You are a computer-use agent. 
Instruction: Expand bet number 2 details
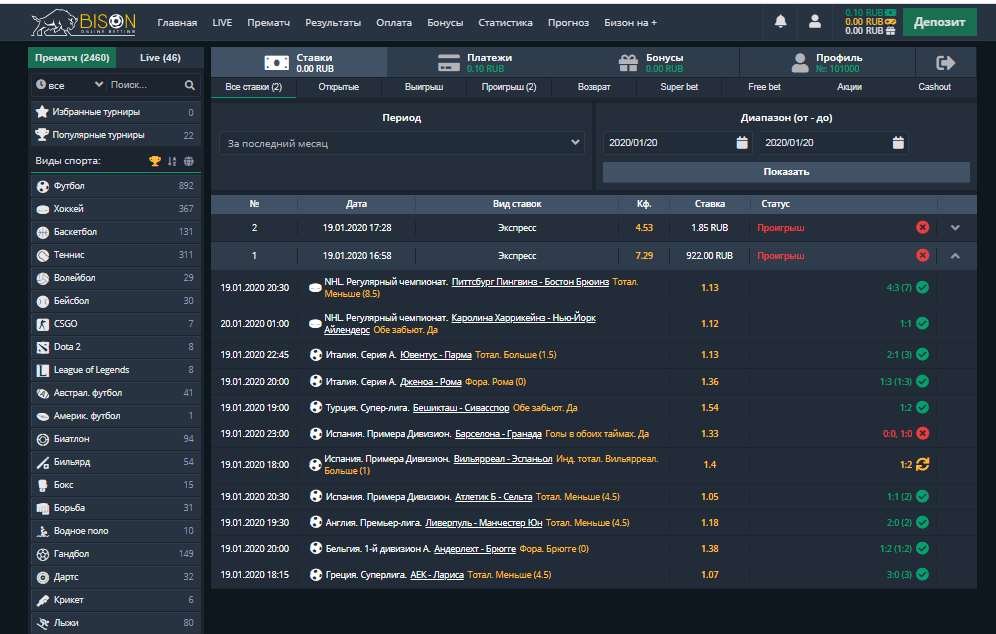pyautogui.click(x=955, y=228)
